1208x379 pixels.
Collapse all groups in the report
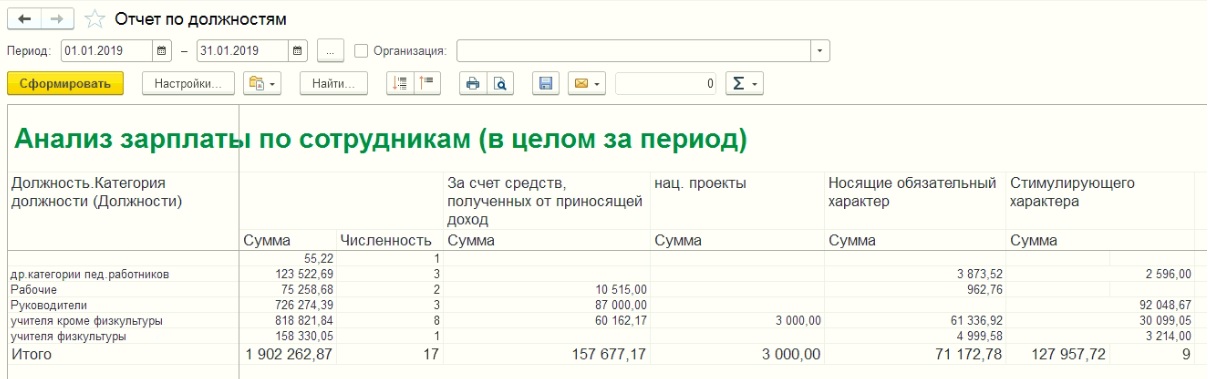(x=427, y=83)
